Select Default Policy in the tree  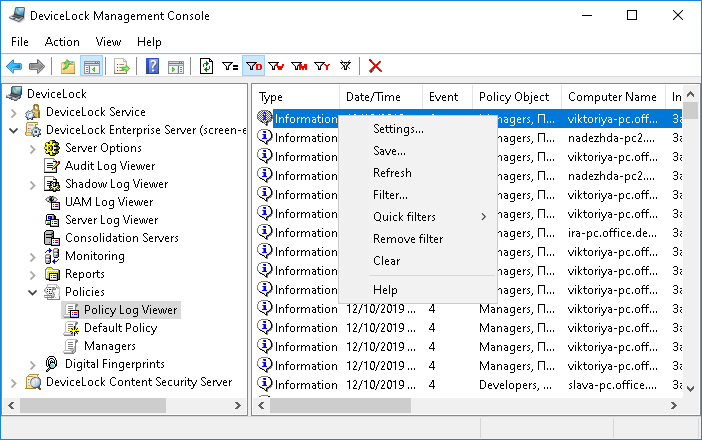click(x=120, y=328)
